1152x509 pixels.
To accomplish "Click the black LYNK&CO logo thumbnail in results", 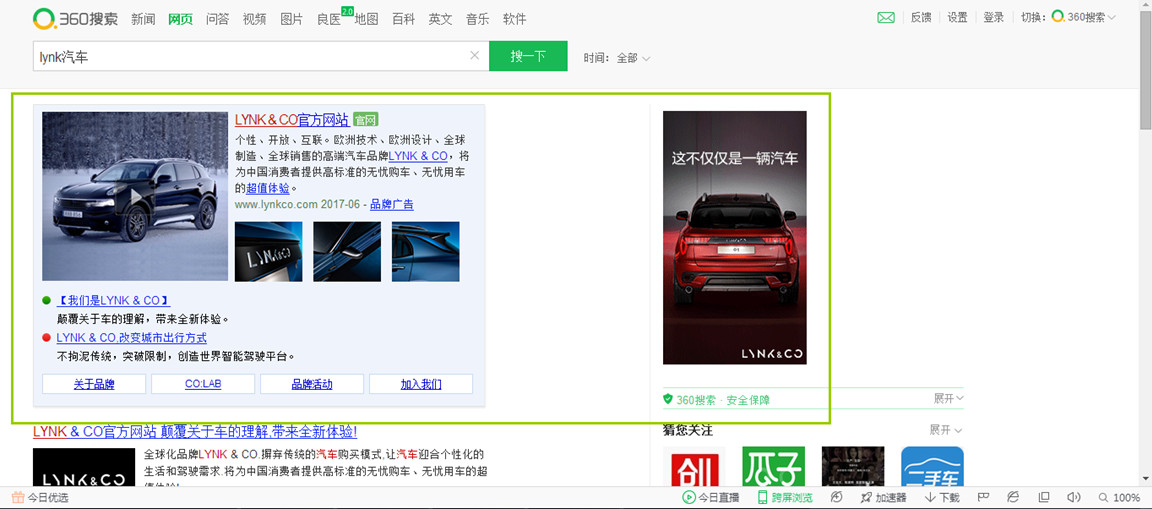I will [84, 467].
